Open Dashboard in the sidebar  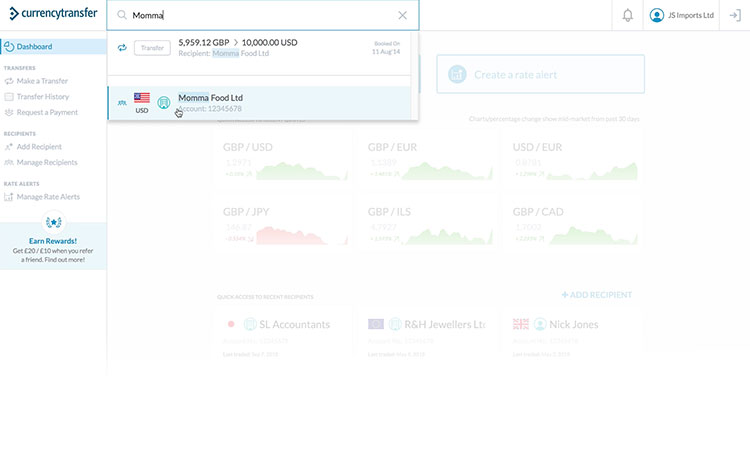tap(34, 46)
